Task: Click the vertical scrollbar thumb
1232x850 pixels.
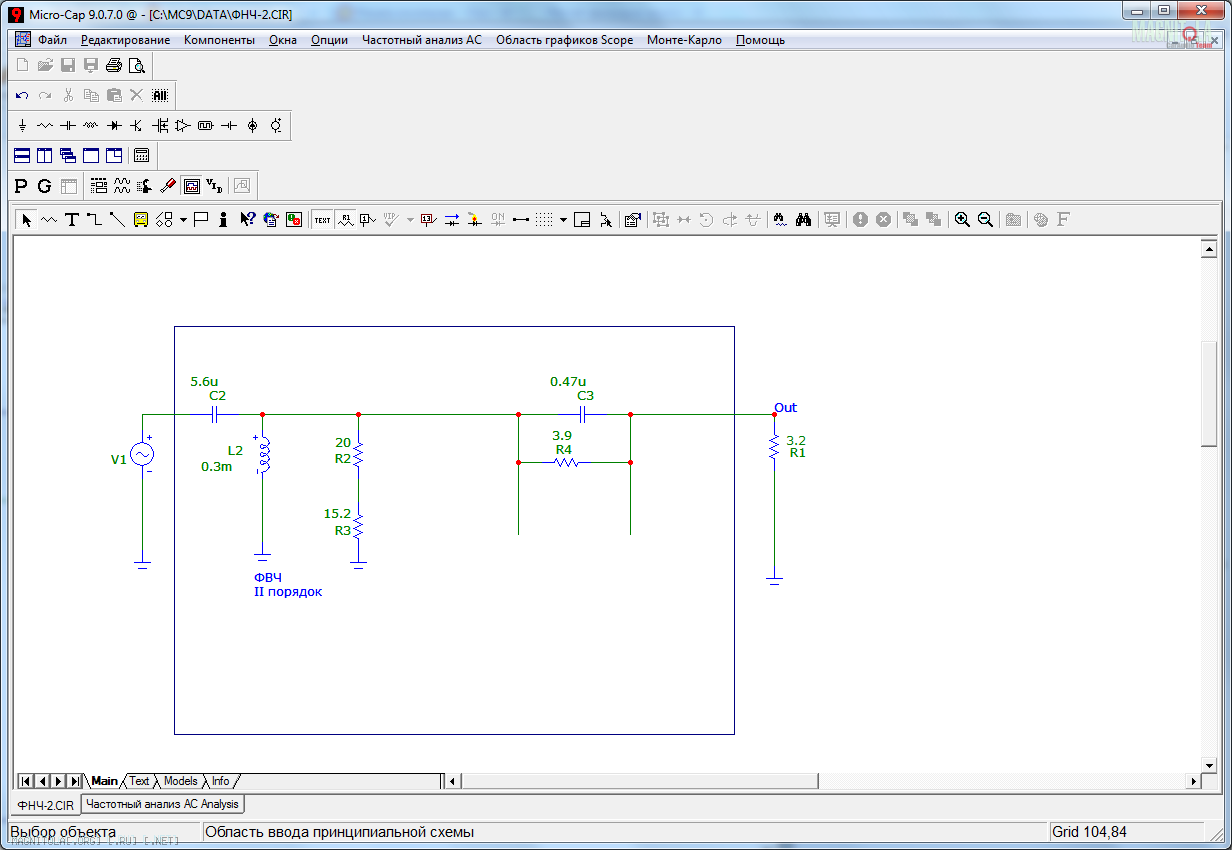Action: [1209, 393]
